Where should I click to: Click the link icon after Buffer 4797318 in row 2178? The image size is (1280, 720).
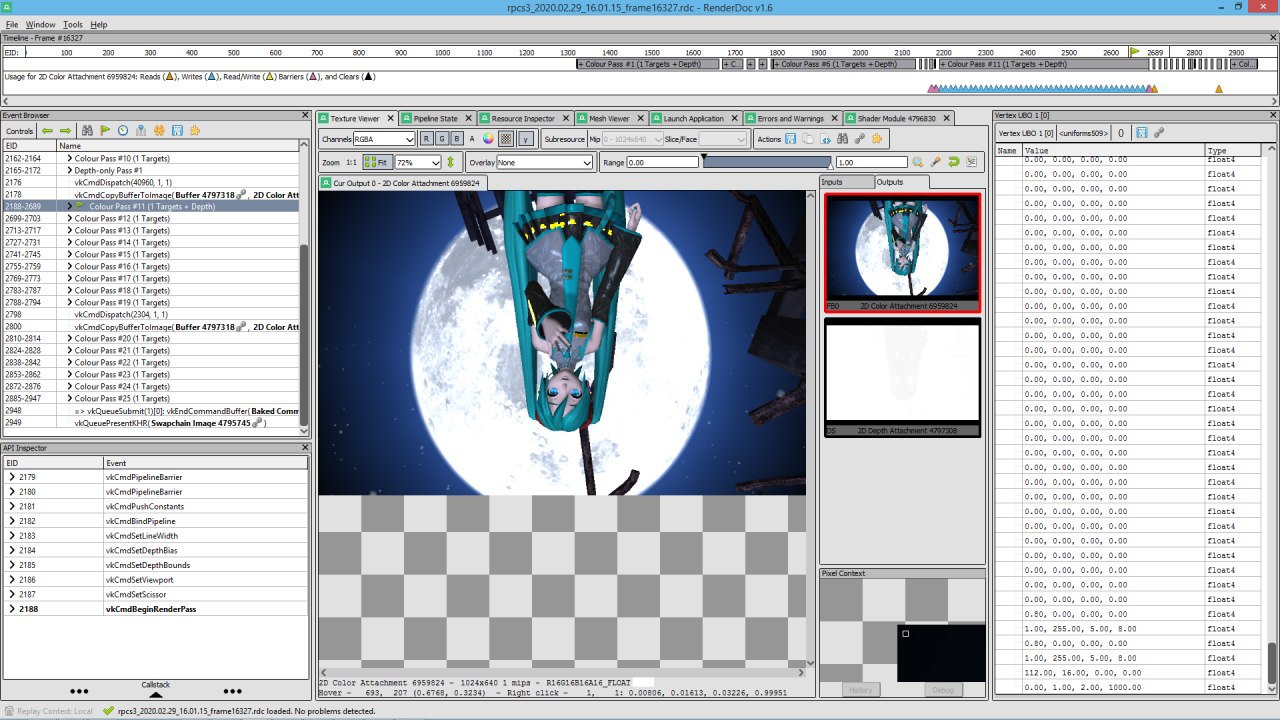pos(241,194)
